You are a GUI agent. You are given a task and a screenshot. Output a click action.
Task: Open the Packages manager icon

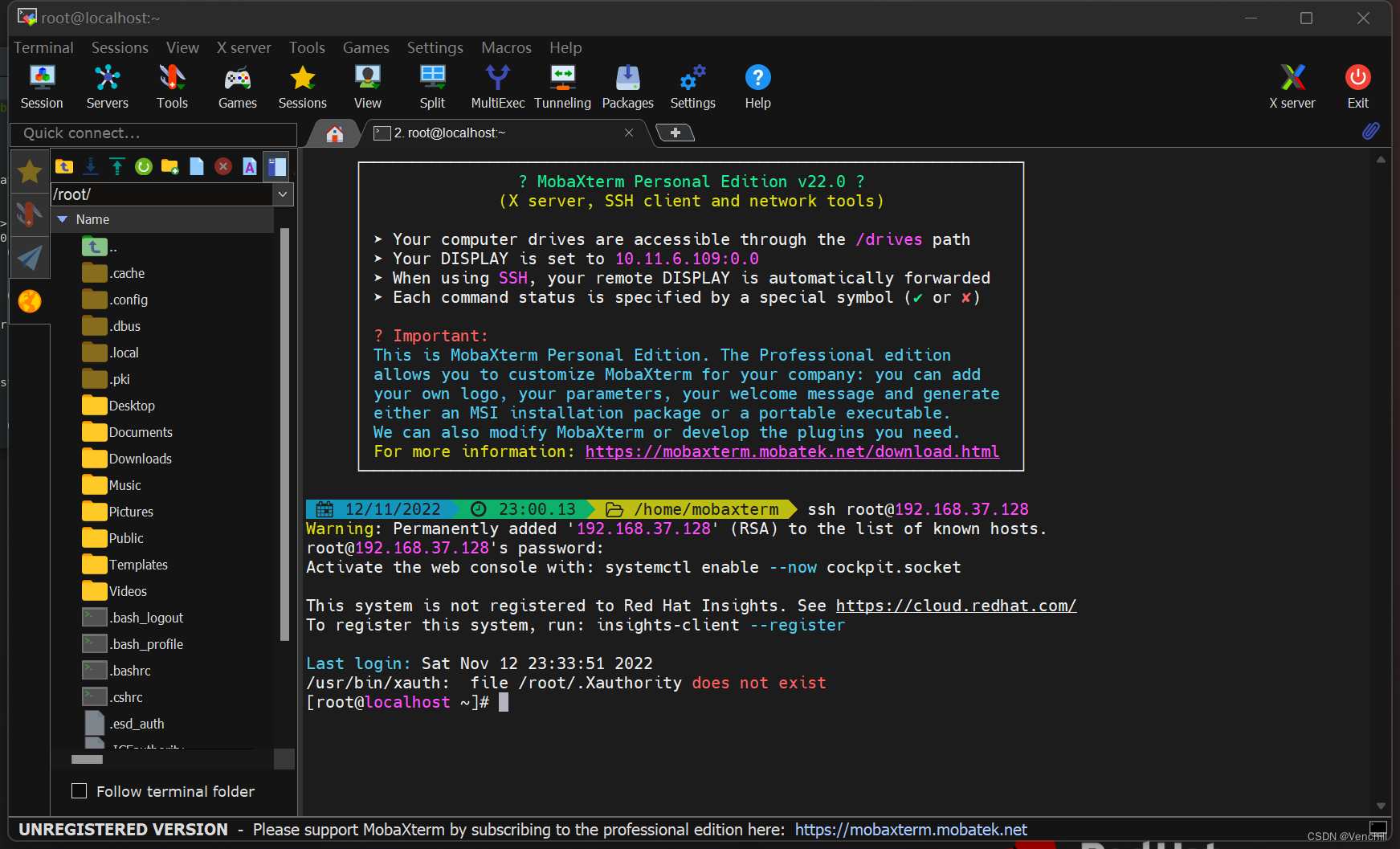point(627,87)
